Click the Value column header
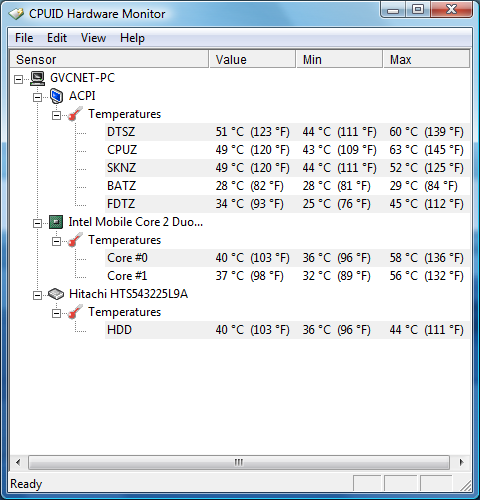This screenshot has width=480, height=500. [252, 60]
